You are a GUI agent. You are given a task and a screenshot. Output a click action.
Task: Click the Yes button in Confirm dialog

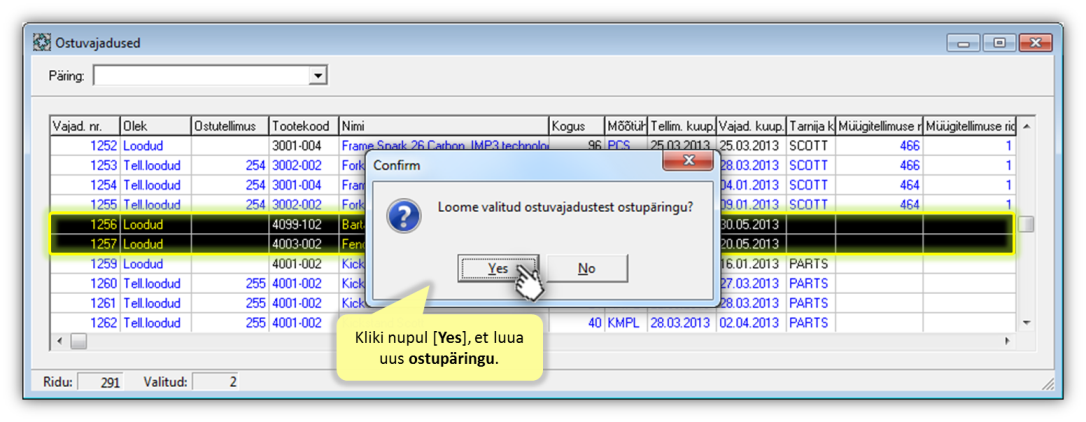coord(497,268)
